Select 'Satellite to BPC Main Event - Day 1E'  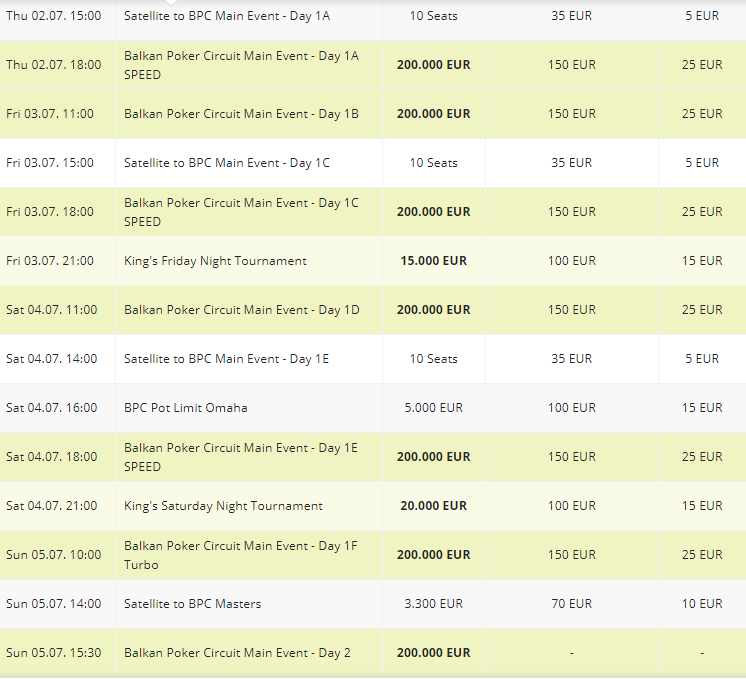(226, 359)
